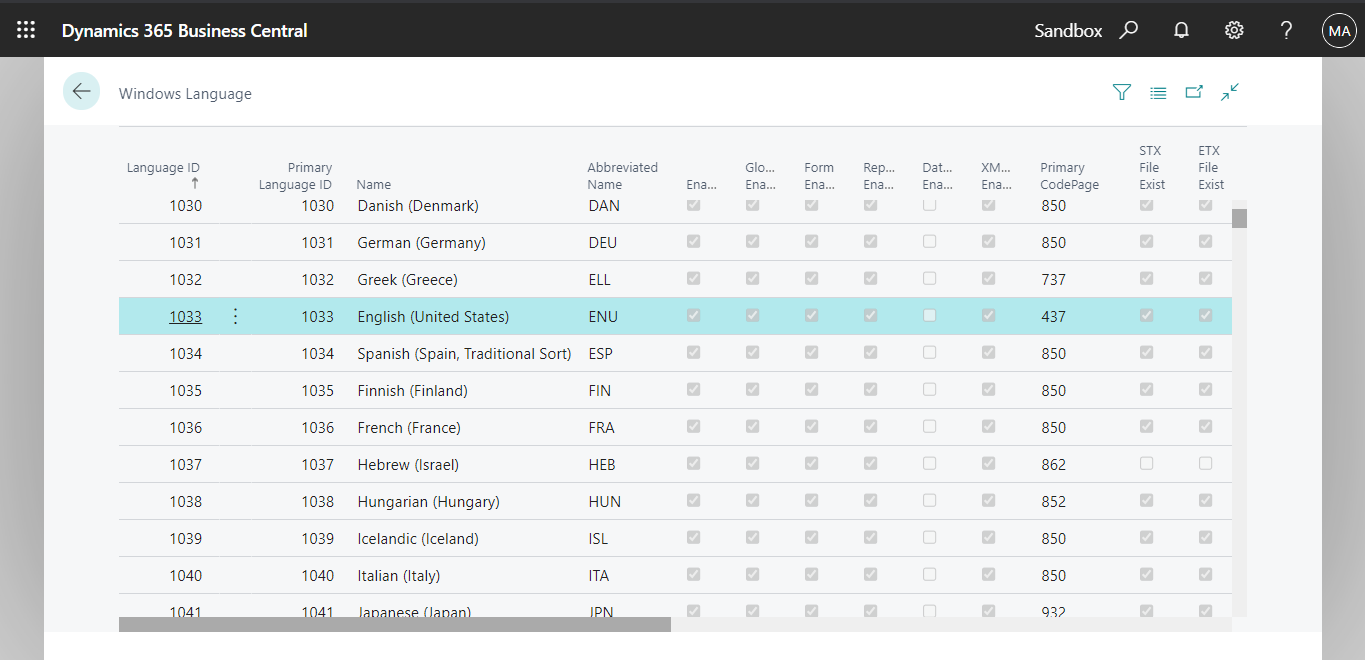1365x660 pixels.
Task: Toggle ETX File Exist checkbox for Hebrew
Action: click(x=1205, y=464)
